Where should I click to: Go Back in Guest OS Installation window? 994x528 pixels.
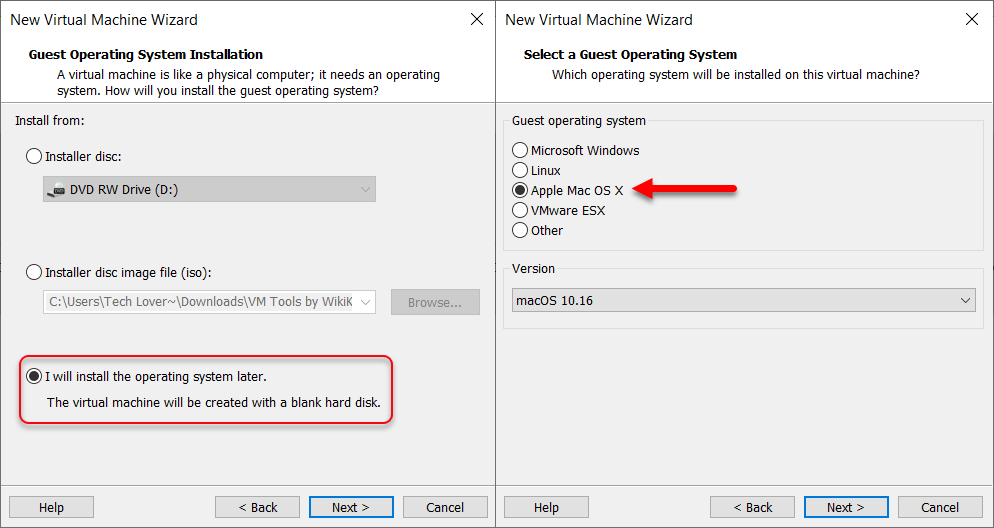point(257,507)
